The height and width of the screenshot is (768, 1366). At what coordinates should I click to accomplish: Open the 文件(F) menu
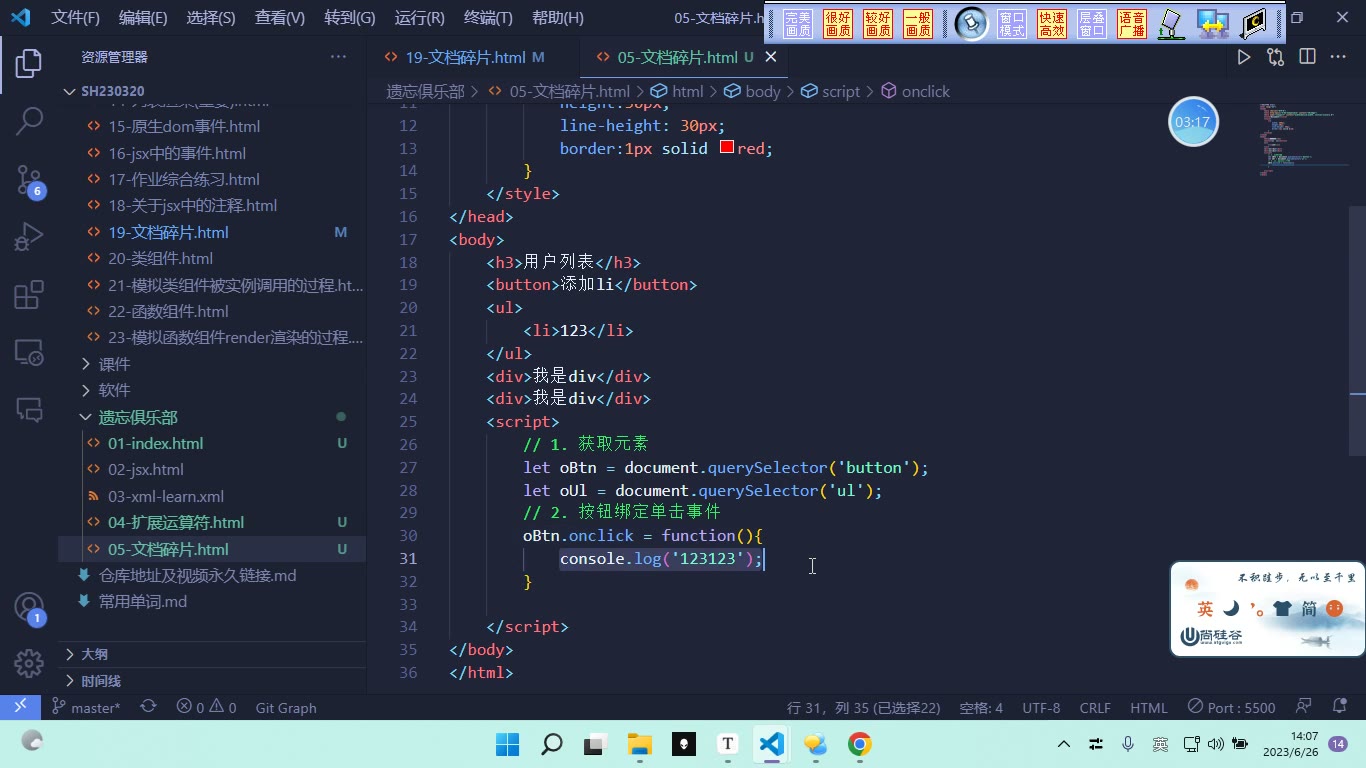(x=76, y=18)
